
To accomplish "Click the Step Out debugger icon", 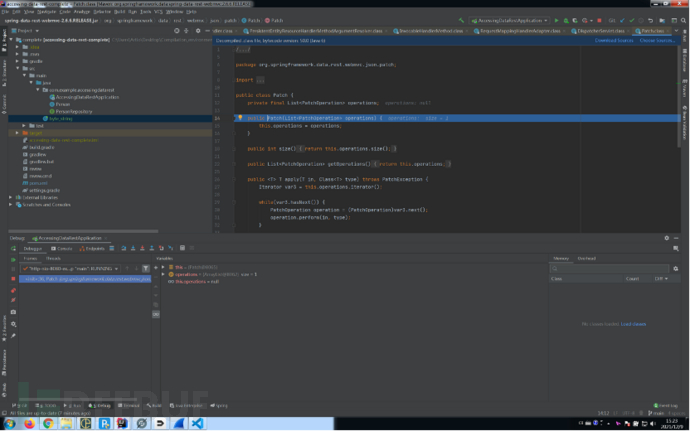I will (152, 248).
